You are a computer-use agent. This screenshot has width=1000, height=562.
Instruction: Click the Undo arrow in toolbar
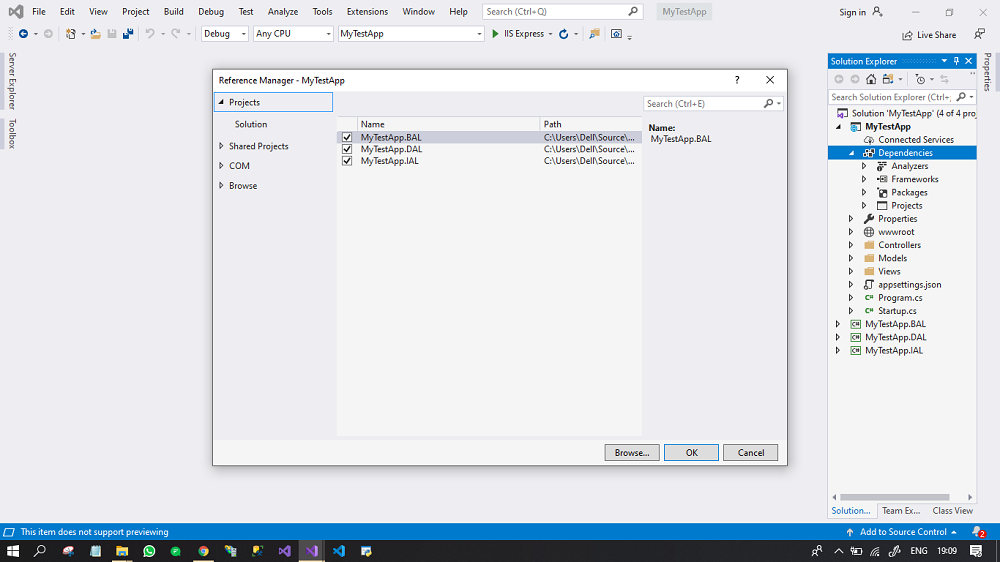click(x=150, y=34)
